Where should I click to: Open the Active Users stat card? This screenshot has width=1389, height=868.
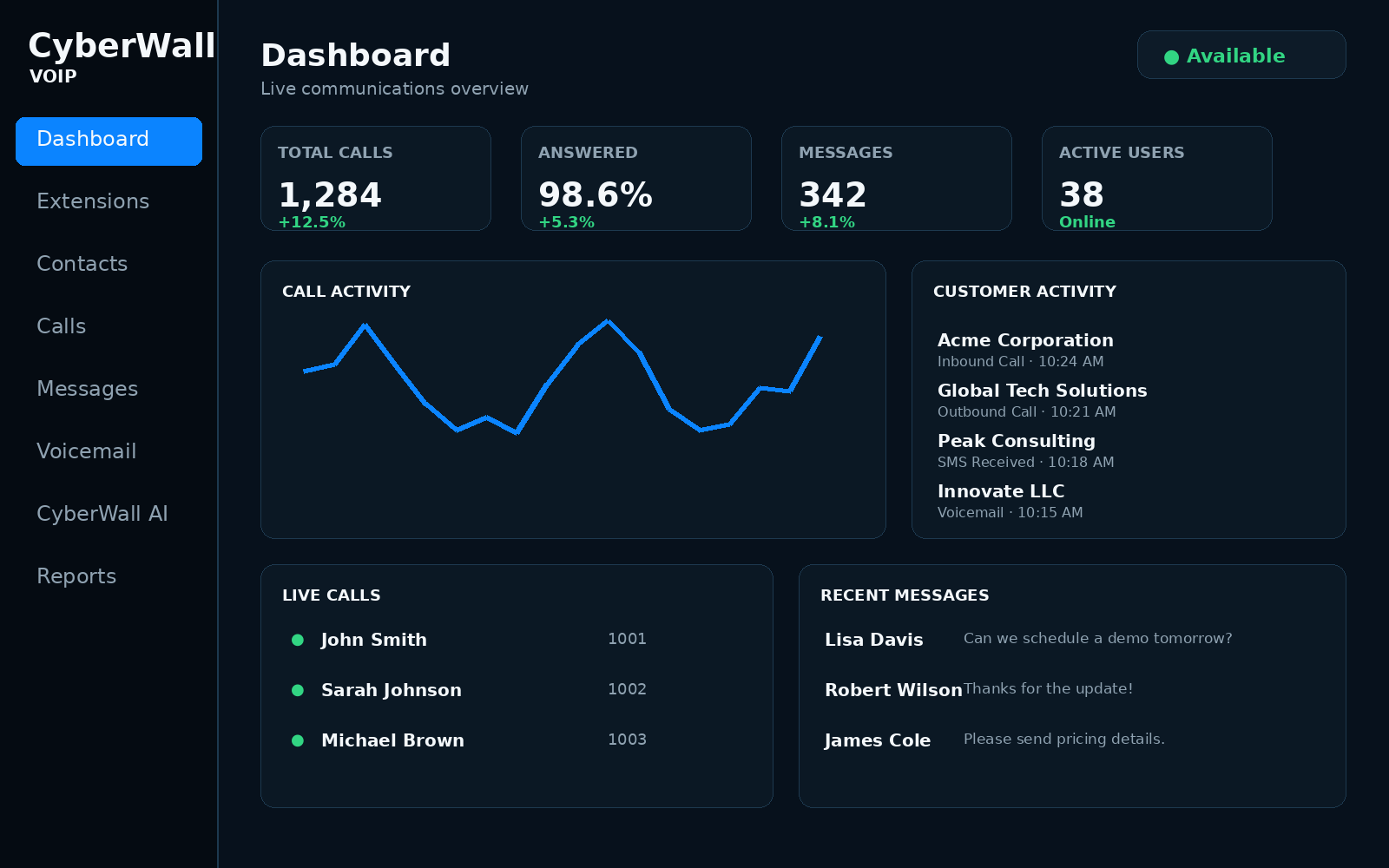coord(1157,178)
